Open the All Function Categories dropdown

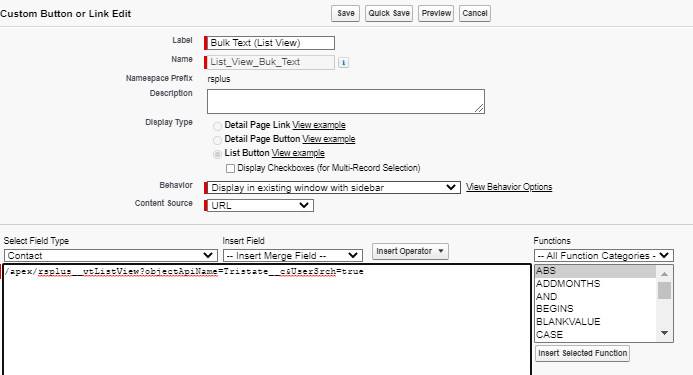(x=604, y=256)
